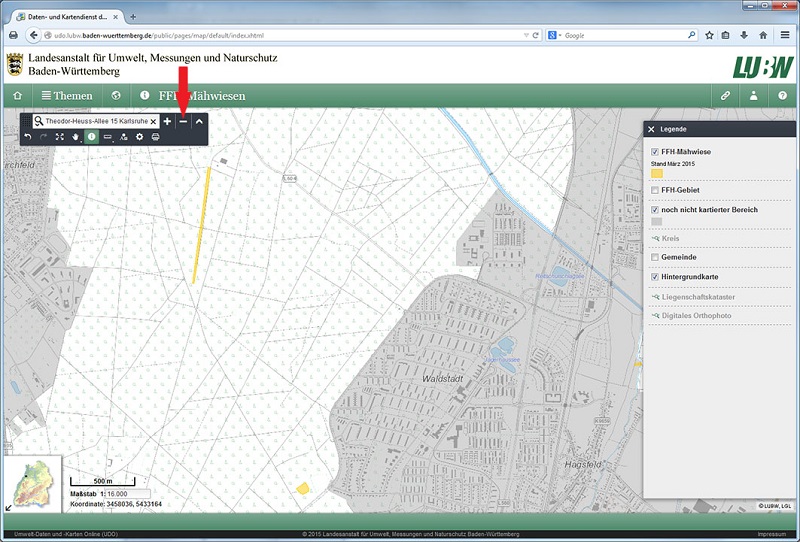
Task: Close the Legende panel
Action: point(651,129)
